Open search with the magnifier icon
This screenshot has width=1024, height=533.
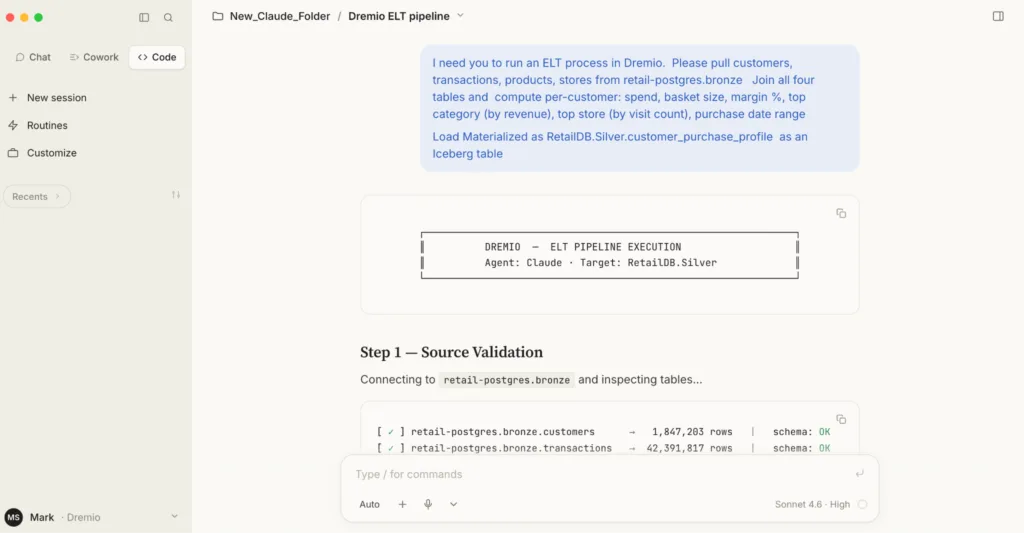coord(168,18)
